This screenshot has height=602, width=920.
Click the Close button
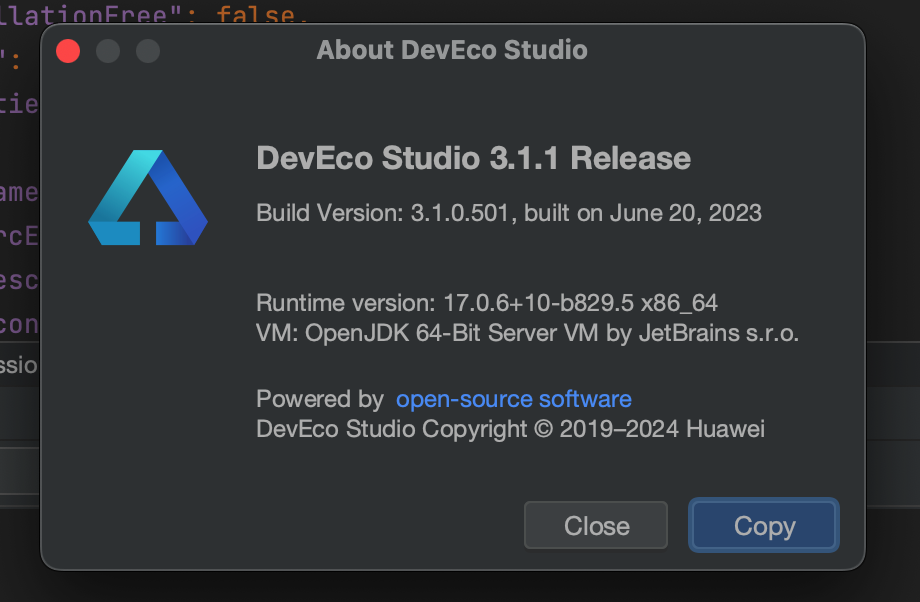tap(596, 525)
